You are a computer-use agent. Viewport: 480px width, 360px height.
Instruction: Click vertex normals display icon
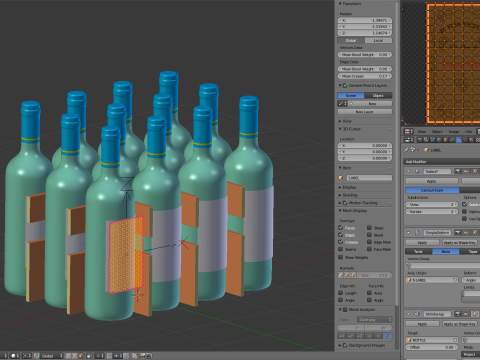(x=340, y=275)
